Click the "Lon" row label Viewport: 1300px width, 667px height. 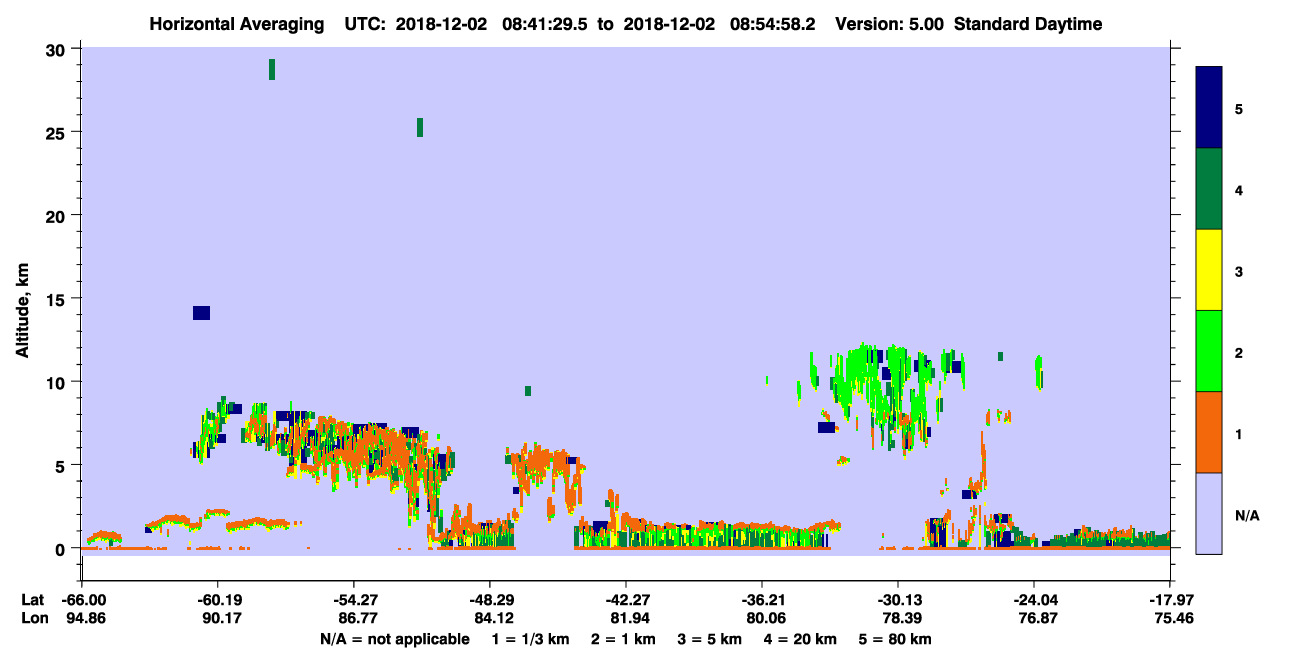(x=34, y=619)
